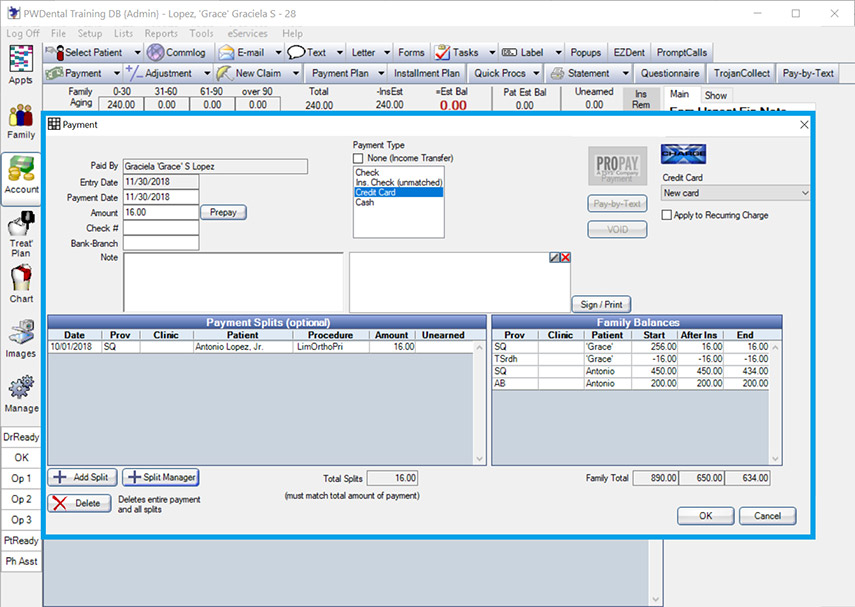
Task: Select Ins. Check (unmatched) payment type
Action: [x=398, y=182]
